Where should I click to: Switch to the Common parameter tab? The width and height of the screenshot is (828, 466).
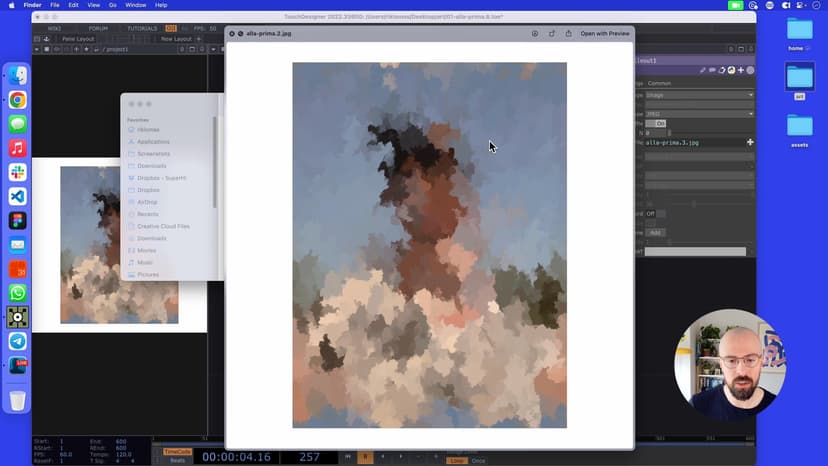[x=660, y=83]
